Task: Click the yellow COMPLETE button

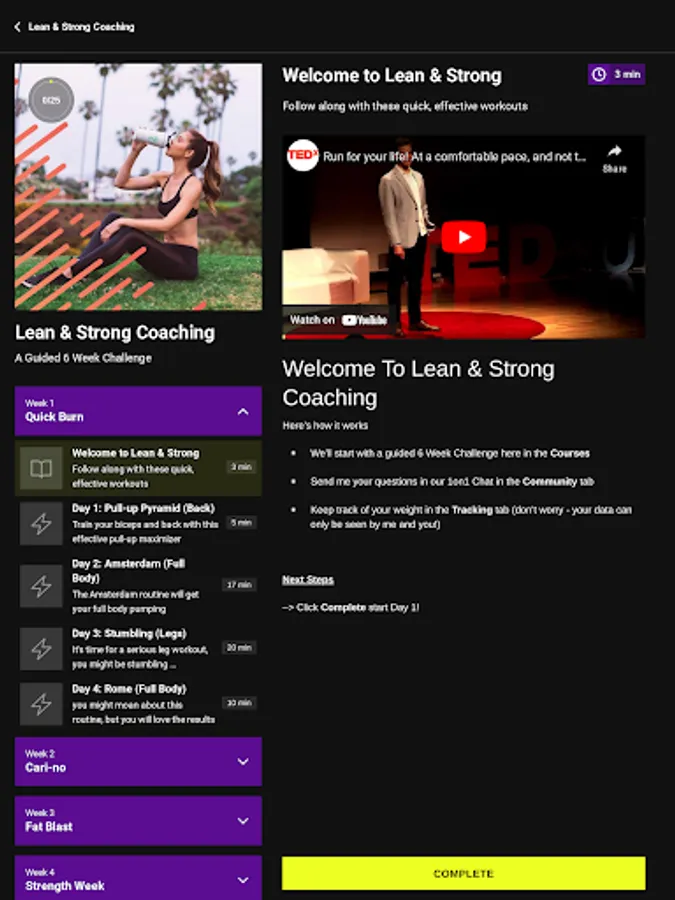Action: click(464, 873)
